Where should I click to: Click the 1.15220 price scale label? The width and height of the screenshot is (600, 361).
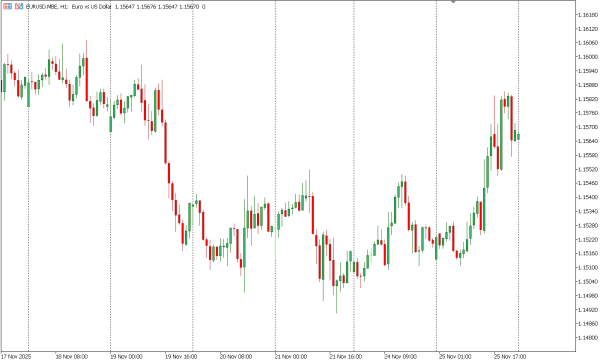click(587, 240)
